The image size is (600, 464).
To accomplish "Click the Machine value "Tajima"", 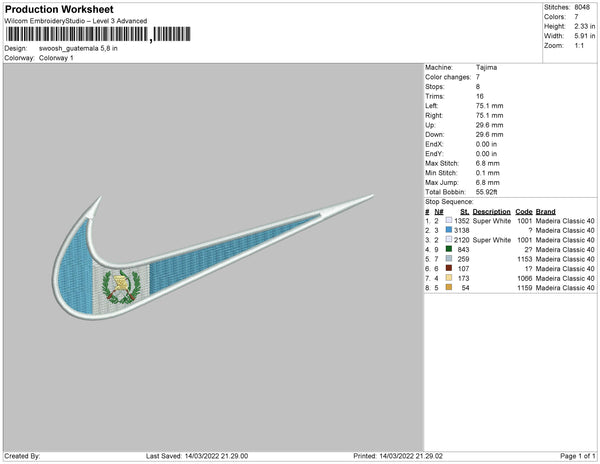I will pos(486,67).
